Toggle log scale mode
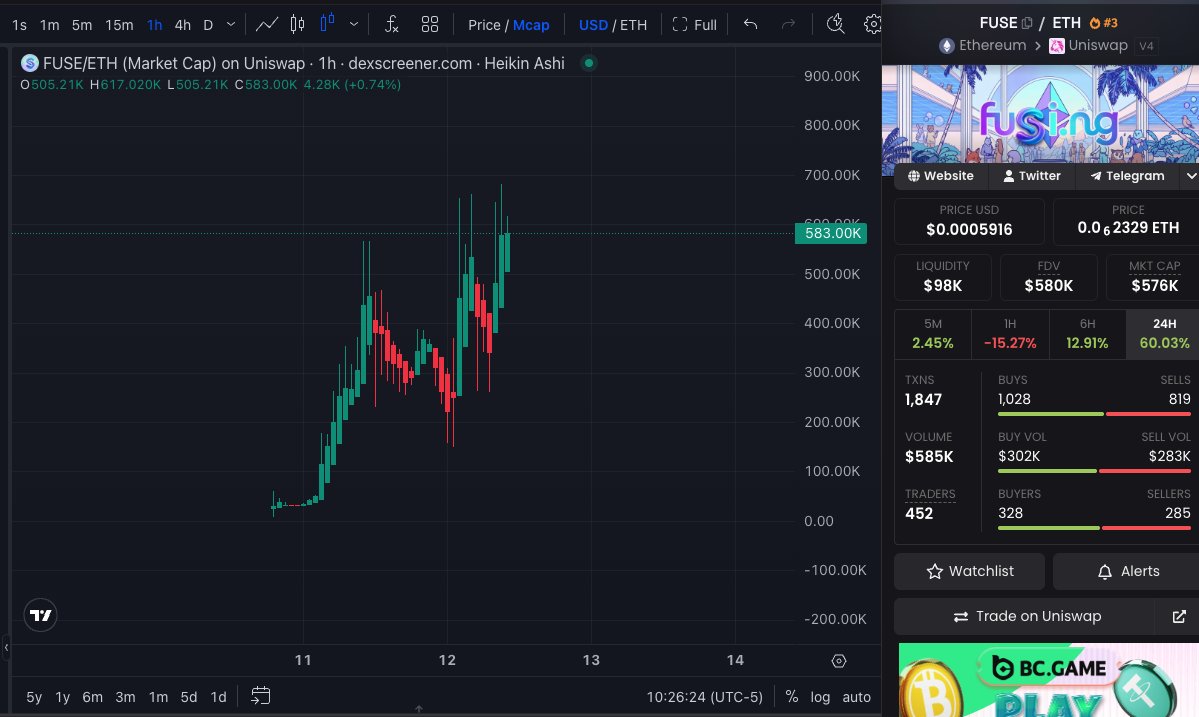This screenshot has height=717, width=1199. 820,697
